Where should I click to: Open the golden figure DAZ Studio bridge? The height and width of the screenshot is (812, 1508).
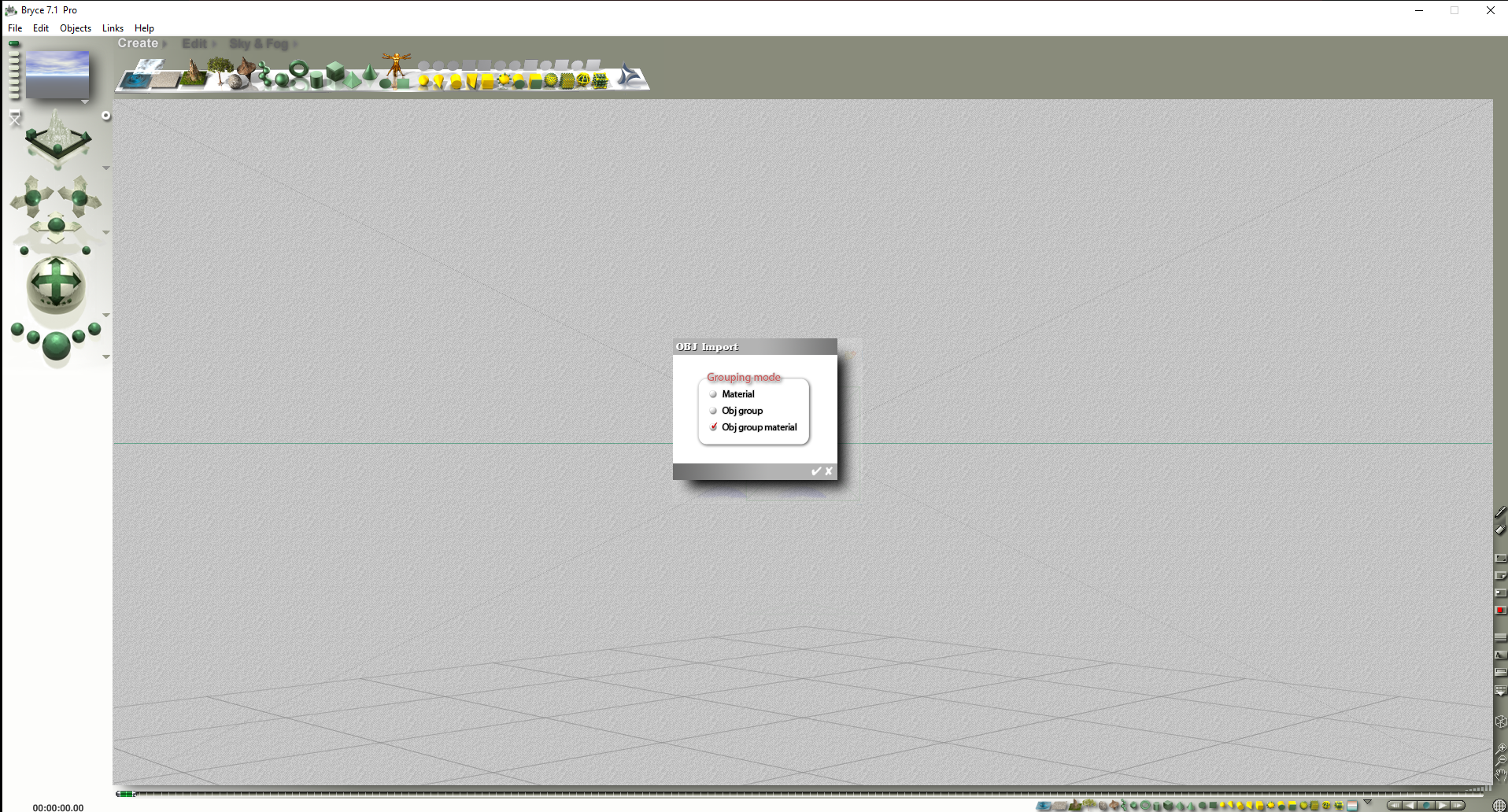[396, 65]
